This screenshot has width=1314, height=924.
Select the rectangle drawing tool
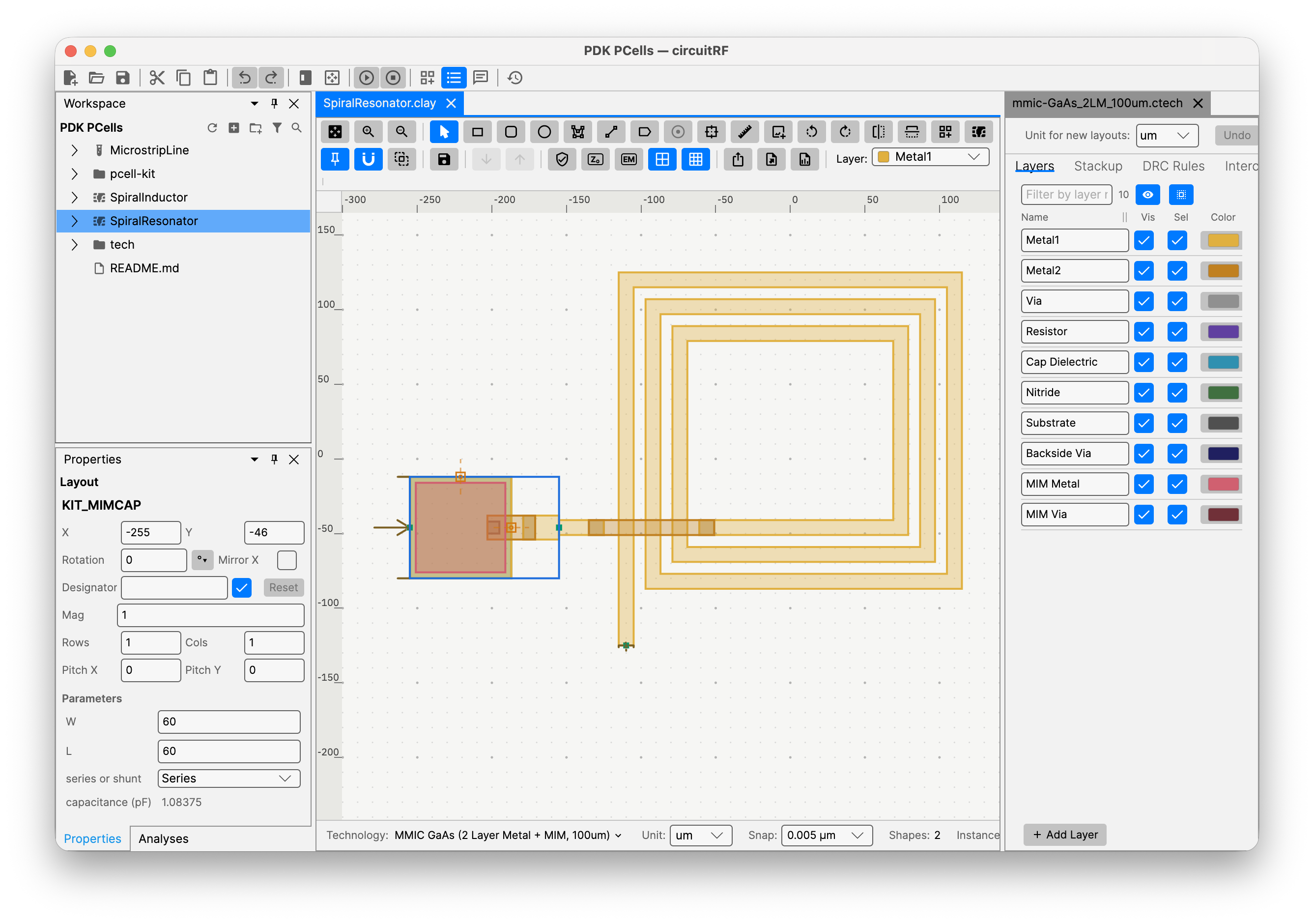click(x=477, y=132)
